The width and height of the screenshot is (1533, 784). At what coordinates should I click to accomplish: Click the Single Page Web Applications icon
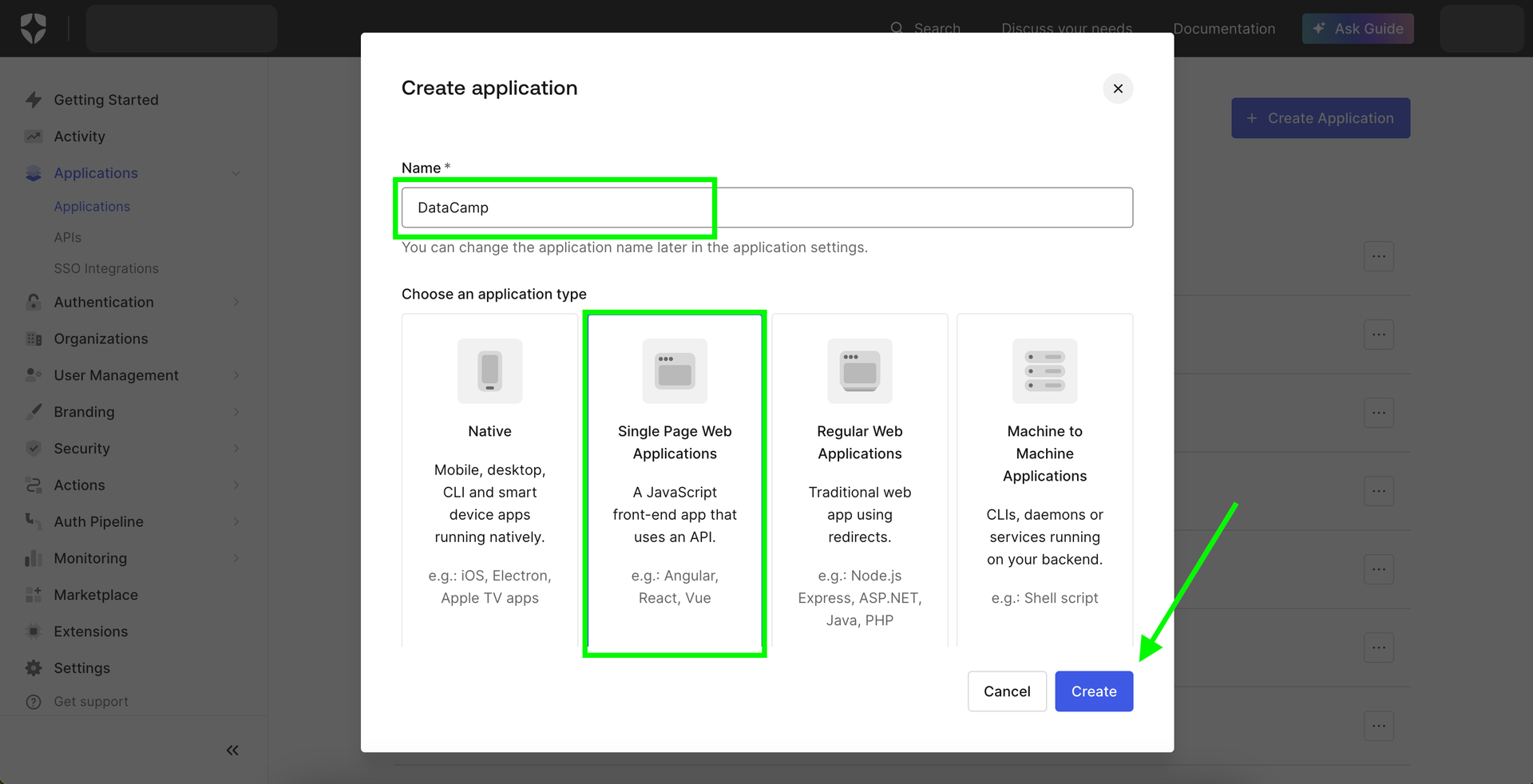675,371
